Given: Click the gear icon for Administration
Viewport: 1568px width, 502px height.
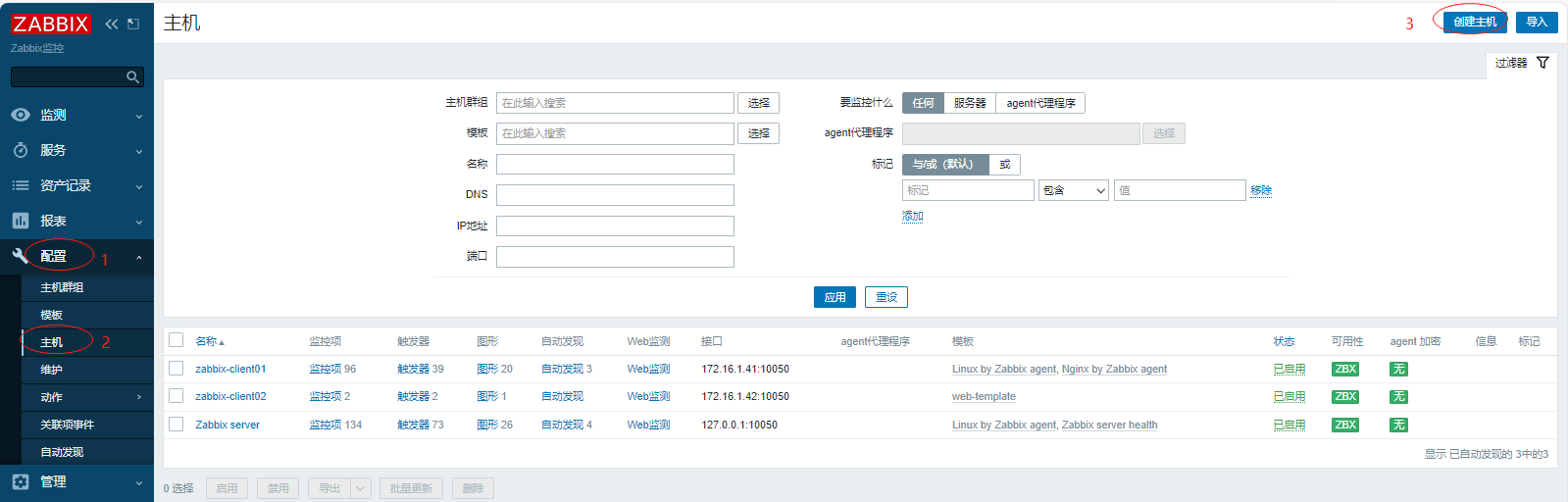Looking at the screenshot, I should tap(21, 481).
